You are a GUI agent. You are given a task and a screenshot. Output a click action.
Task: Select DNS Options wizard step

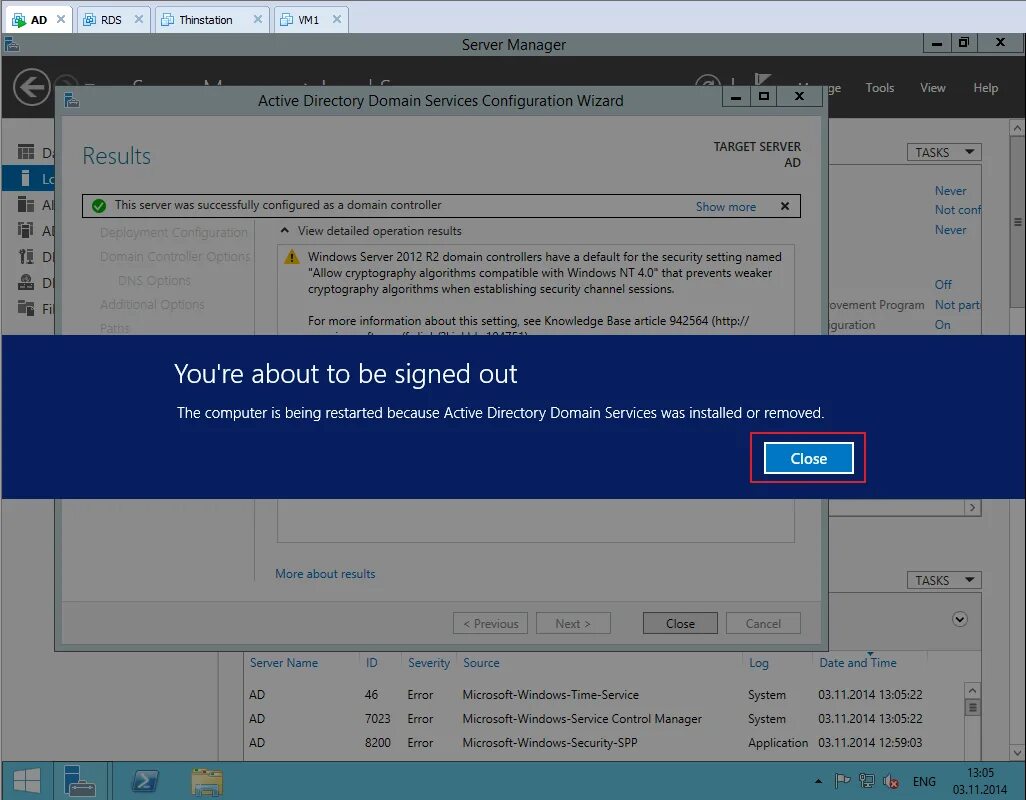pos(154,281)
